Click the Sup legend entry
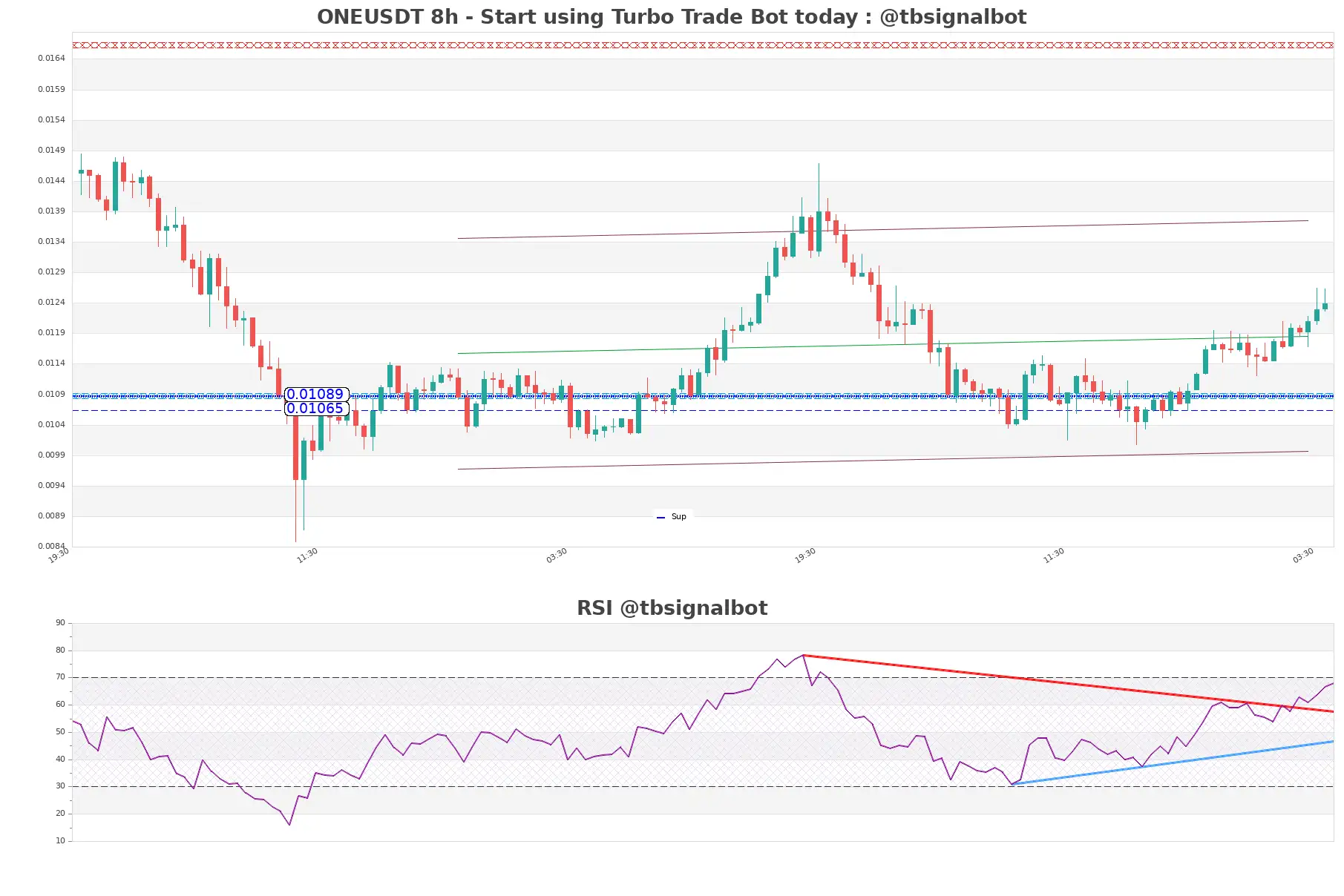The width and height of the screenshot is (1344, 896). (672, 517)
